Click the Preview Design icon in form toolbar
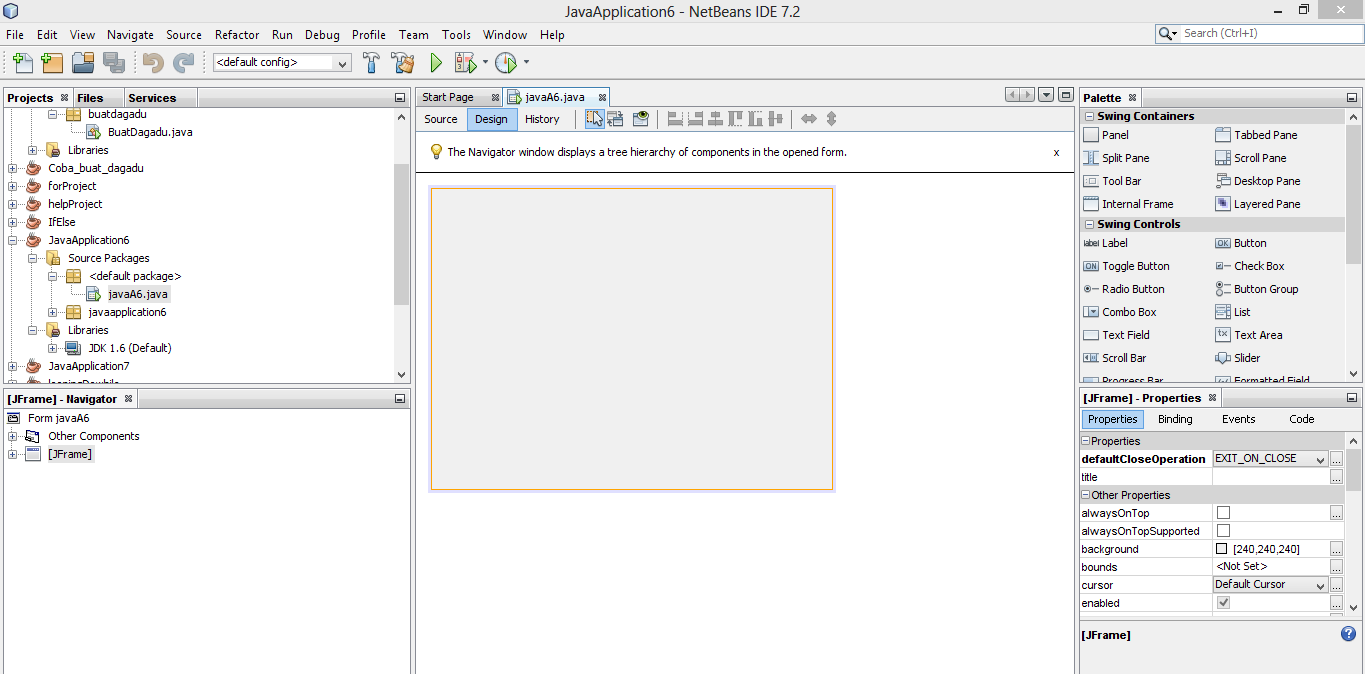The height and width of the screenshot is (674, 1365). tap(641, 118)
